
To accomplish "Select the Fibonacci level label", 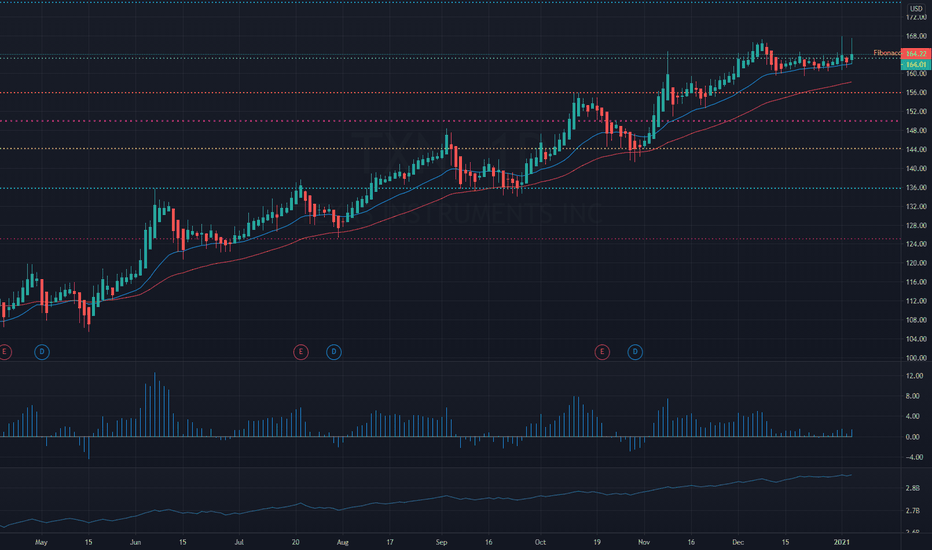I will [887, 53].
